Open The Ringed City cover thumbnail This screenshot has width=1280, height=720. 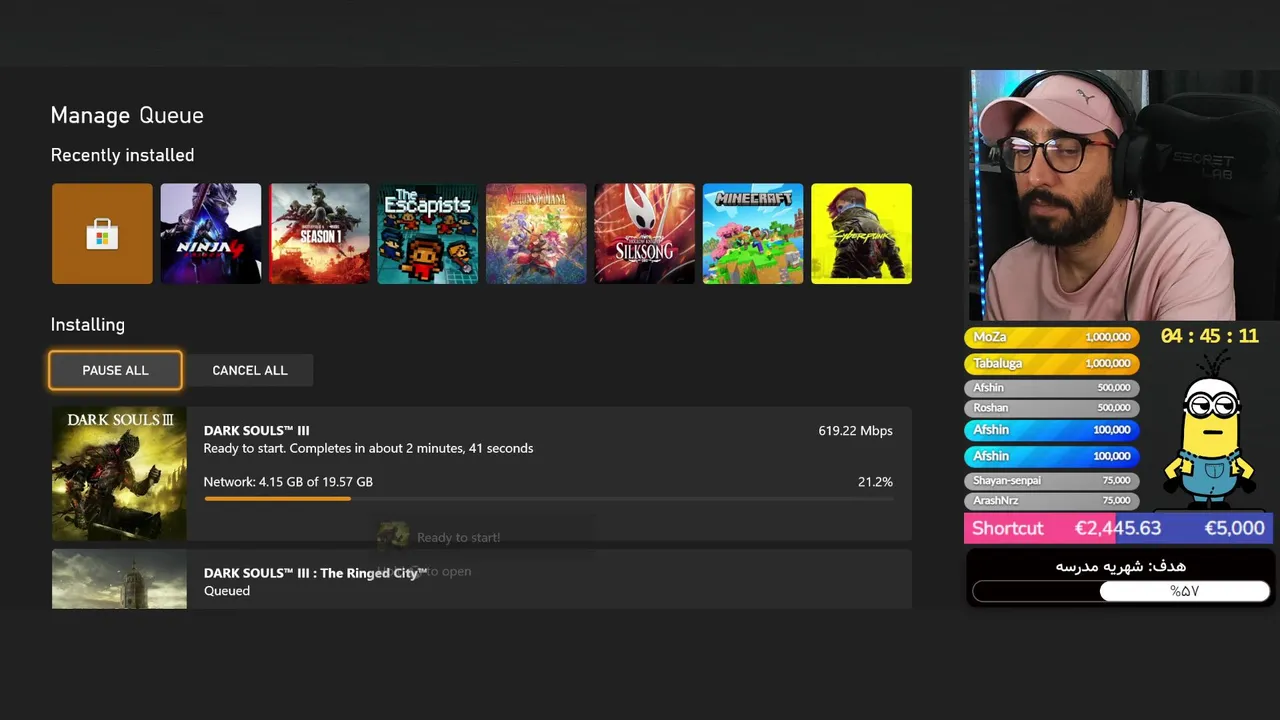coord(119,579)
